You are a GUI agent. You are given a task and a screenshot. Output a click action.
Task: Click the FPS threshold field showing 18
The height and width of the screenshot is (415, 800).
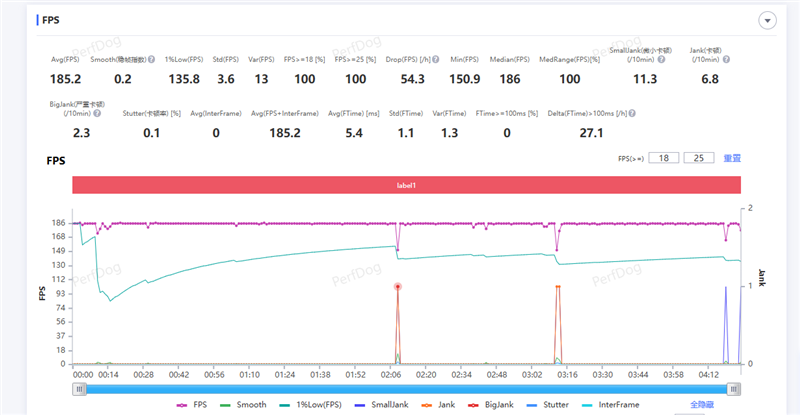pos(660,158)
